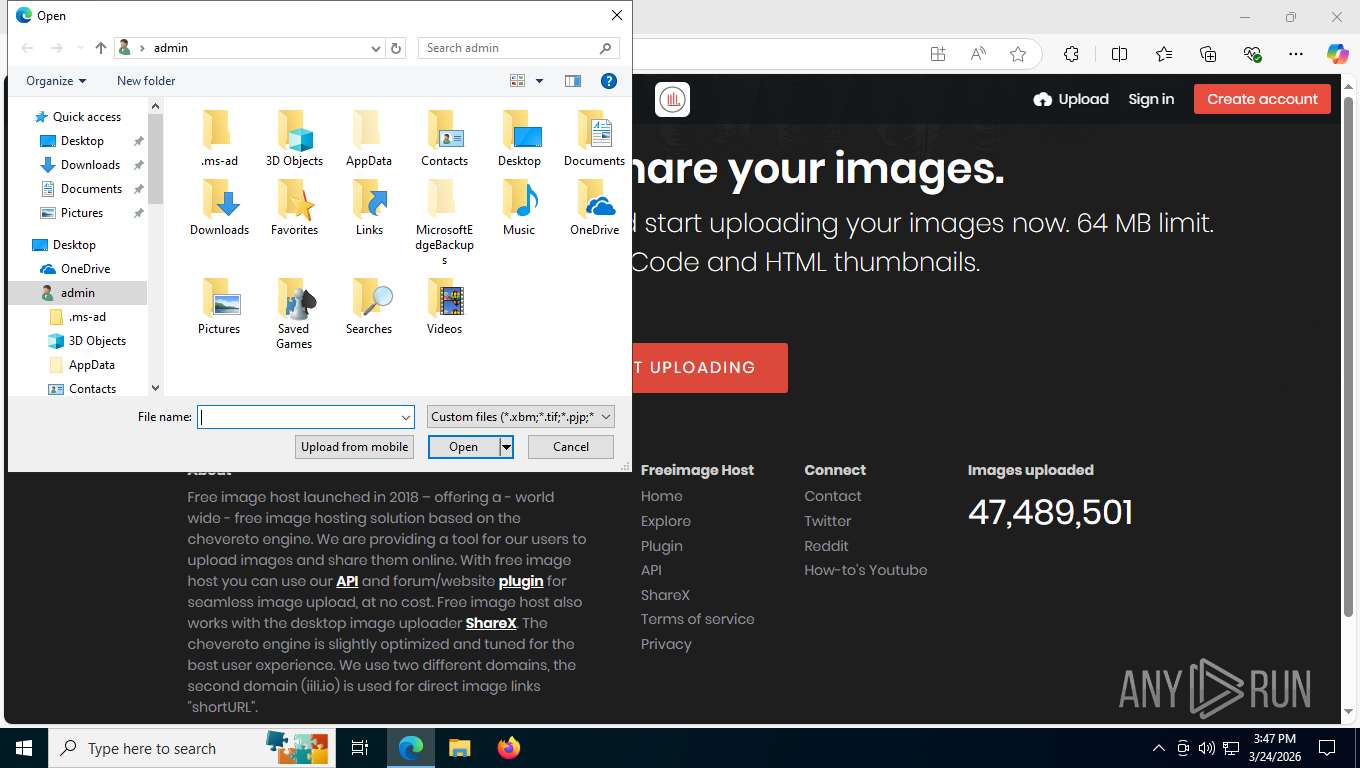1360x768 pixels.
Task: Open Edge Favorites star list icon
Action: point(1164,54)
